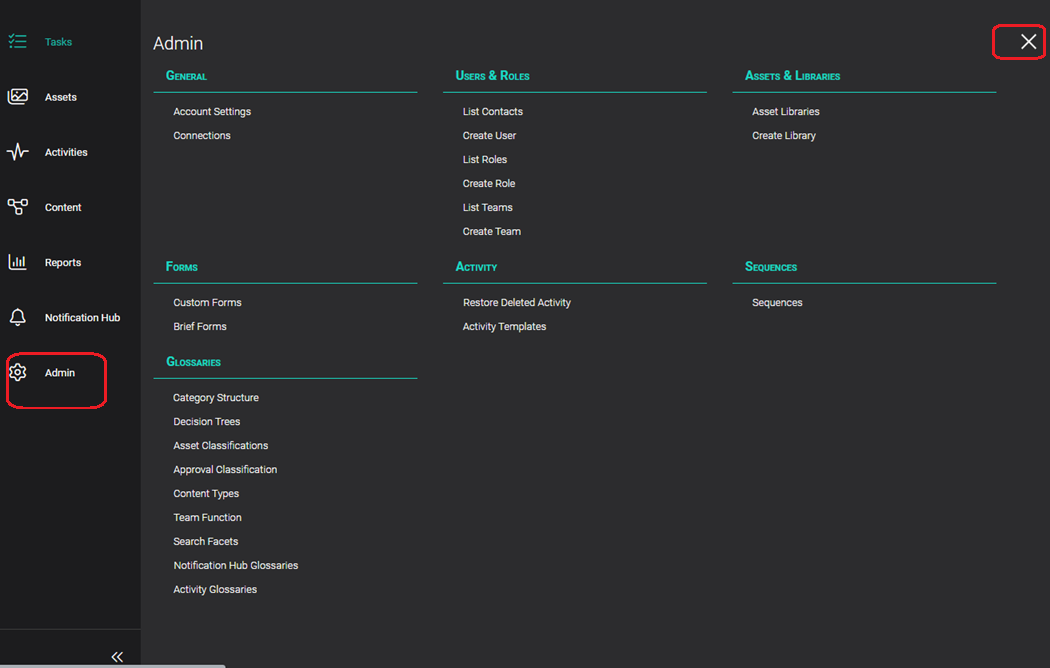Open Reports using bar chart icon
Viewport: 1050px width, 668px height.
pos(17,262)
